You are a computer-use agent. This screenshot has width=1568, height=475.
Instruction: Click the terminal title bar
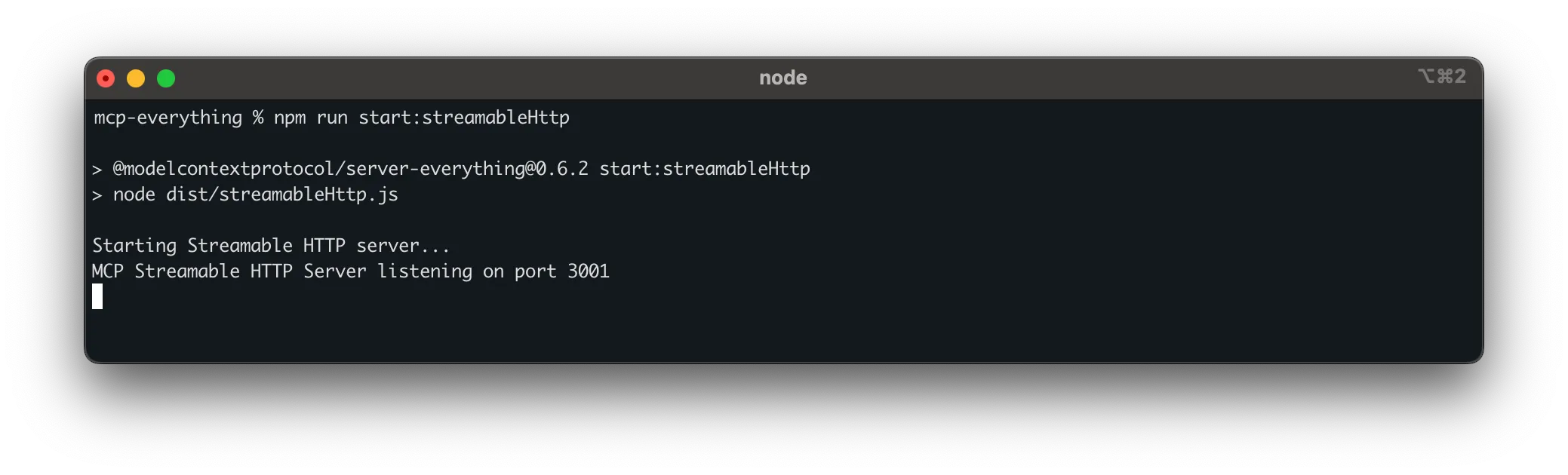point(528,78)
